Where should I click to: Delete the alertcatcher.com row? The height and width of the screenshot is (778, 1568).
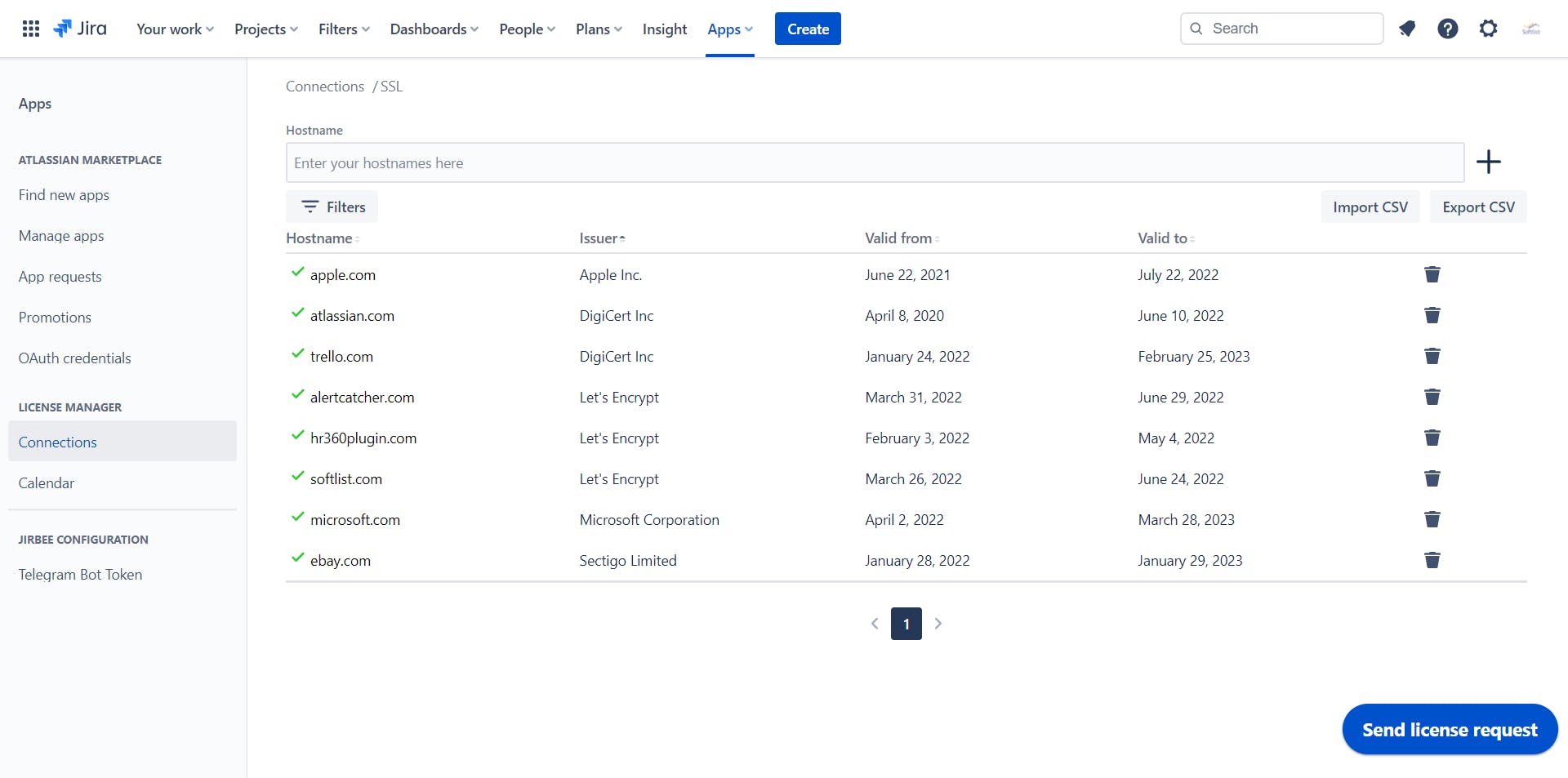pos(1432,397)
